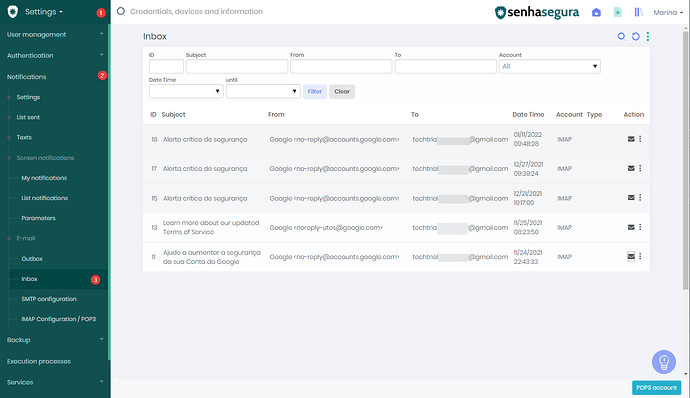This screenshot has height=398, width=690.
Task: Open the E-mail group in the sidebar
Action: pyautogui.click(x=26, y=238)
